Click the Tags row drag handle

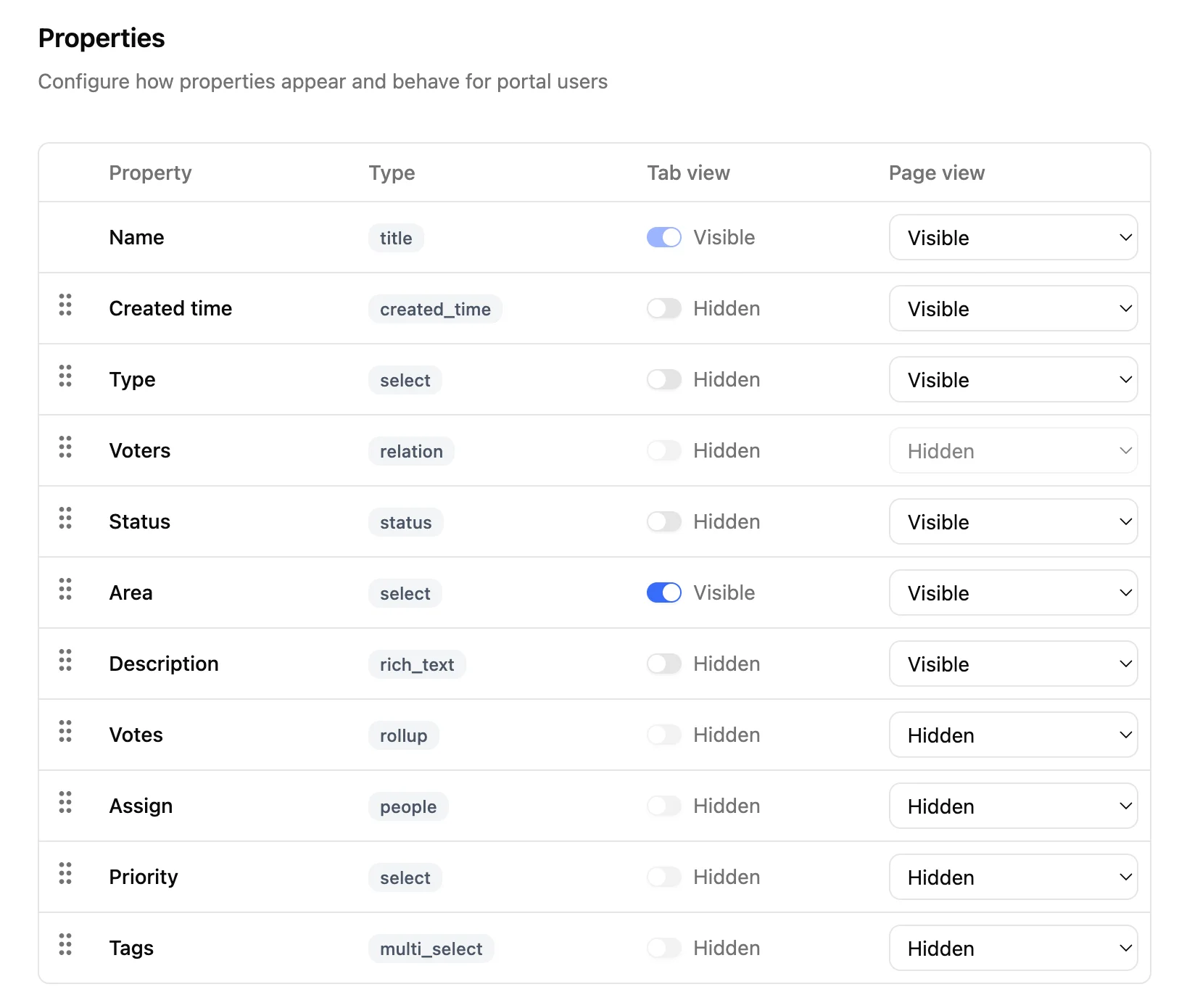point(65,944)
